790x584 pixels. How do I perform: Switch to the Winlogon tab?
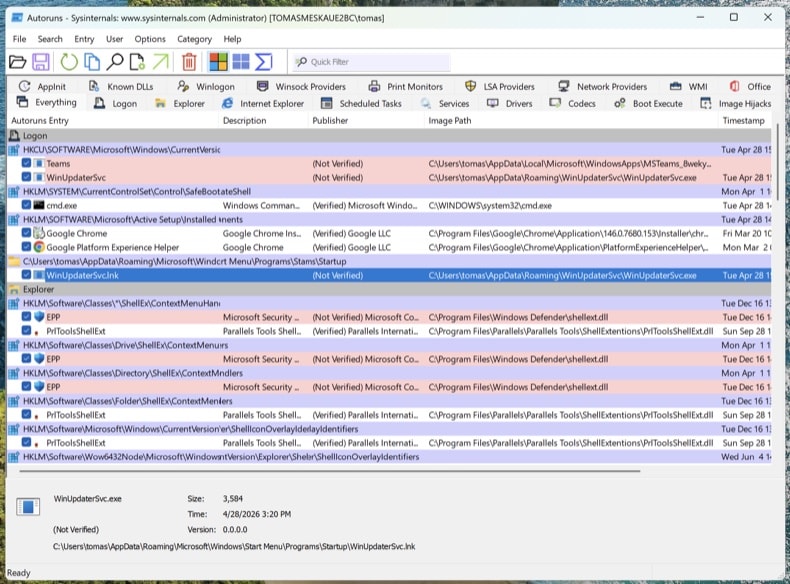coord(206,87)
